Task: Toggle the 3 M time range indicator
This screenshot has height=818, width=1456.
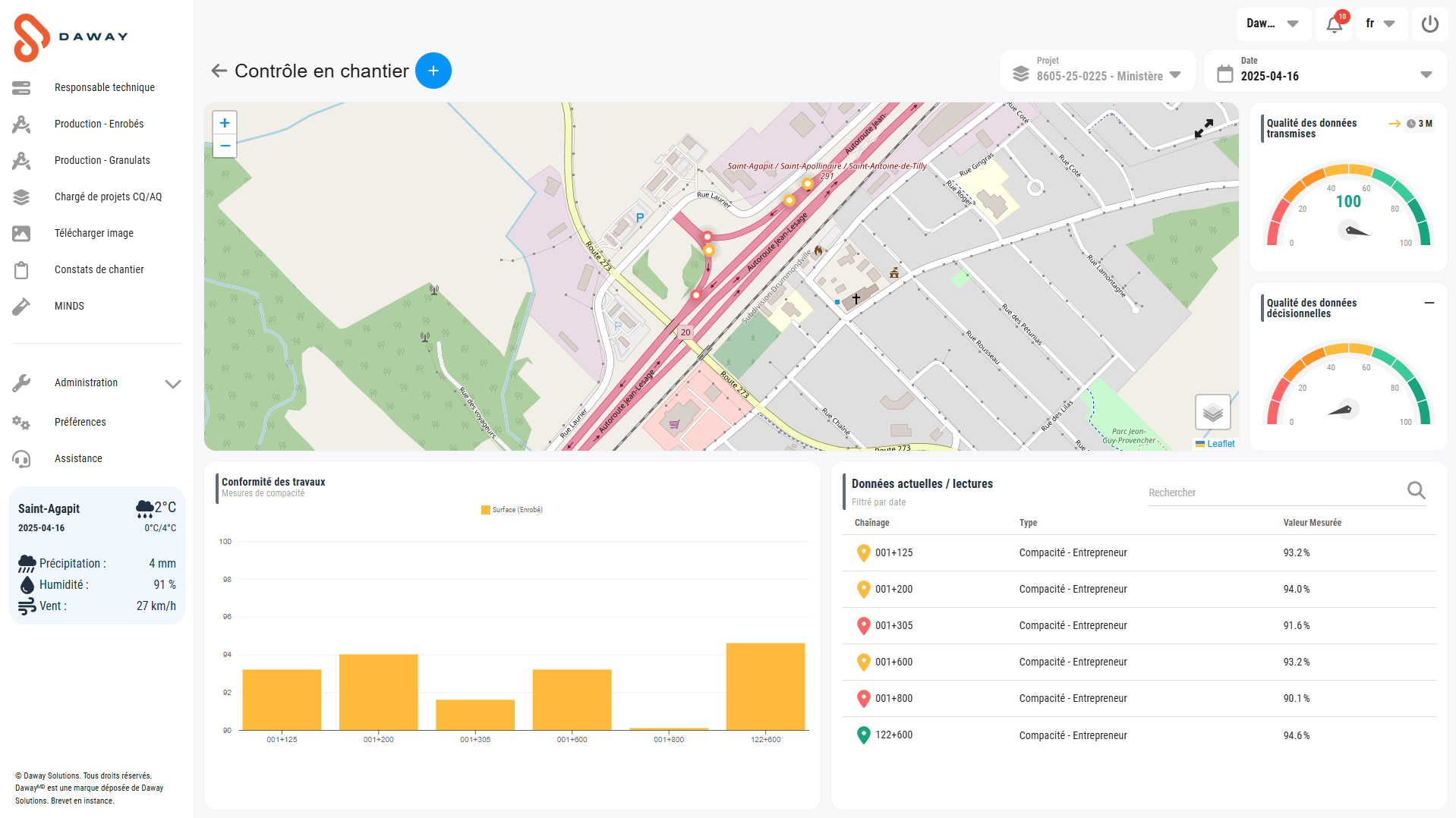Action: coord(1418,124)
